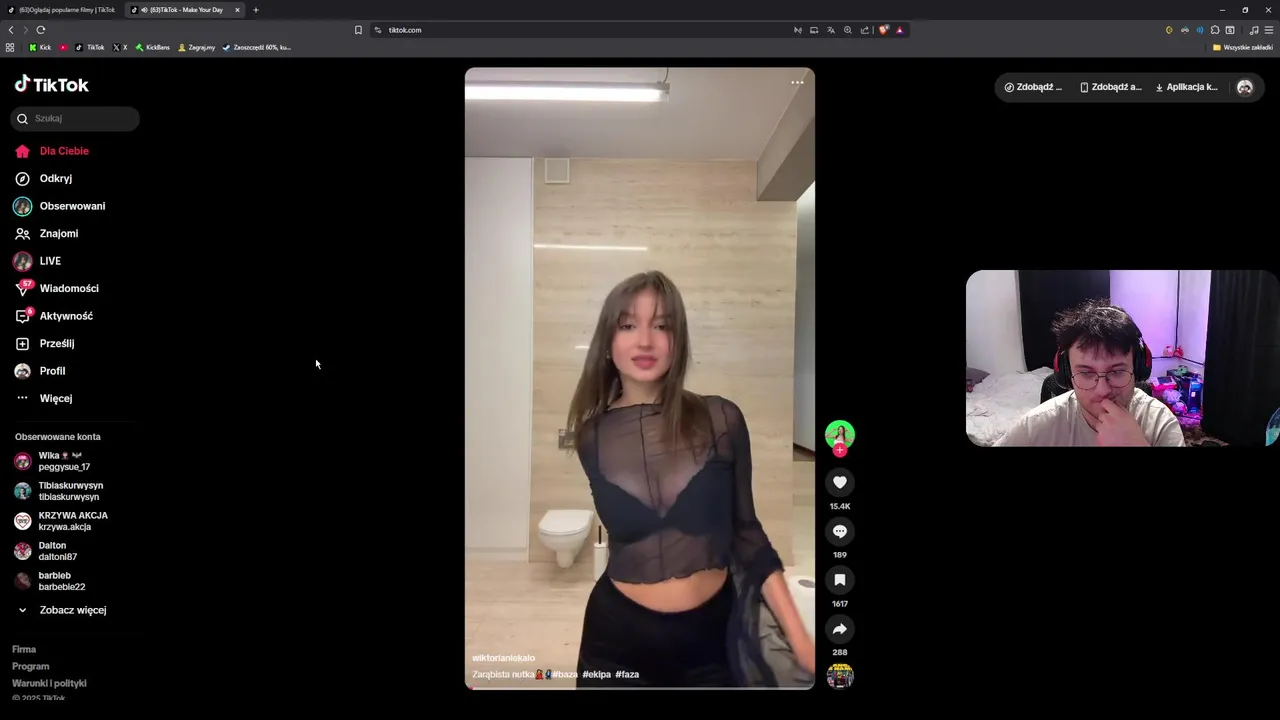Open the KickBans bookmark

[153, 47]
